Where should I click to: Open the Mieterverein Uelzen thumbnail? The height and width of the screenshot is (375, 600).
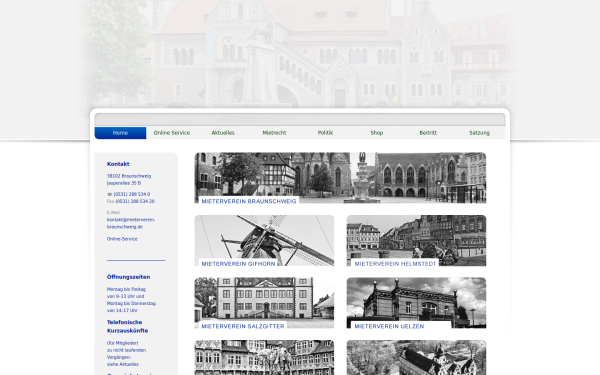pos(416,303)
